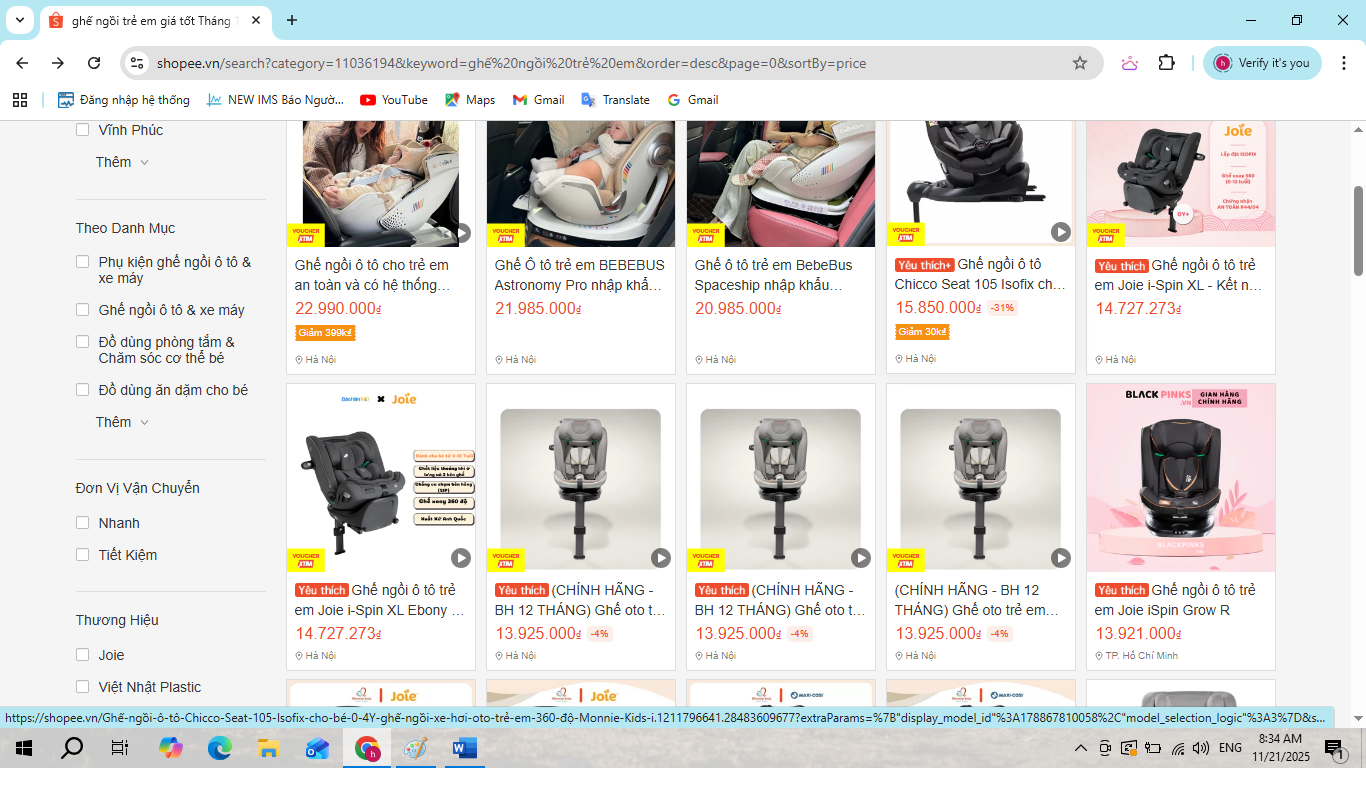1366x793 pixels.
Task: Open the browser Extensions puzzle icon
Action: click(1166, 63)
